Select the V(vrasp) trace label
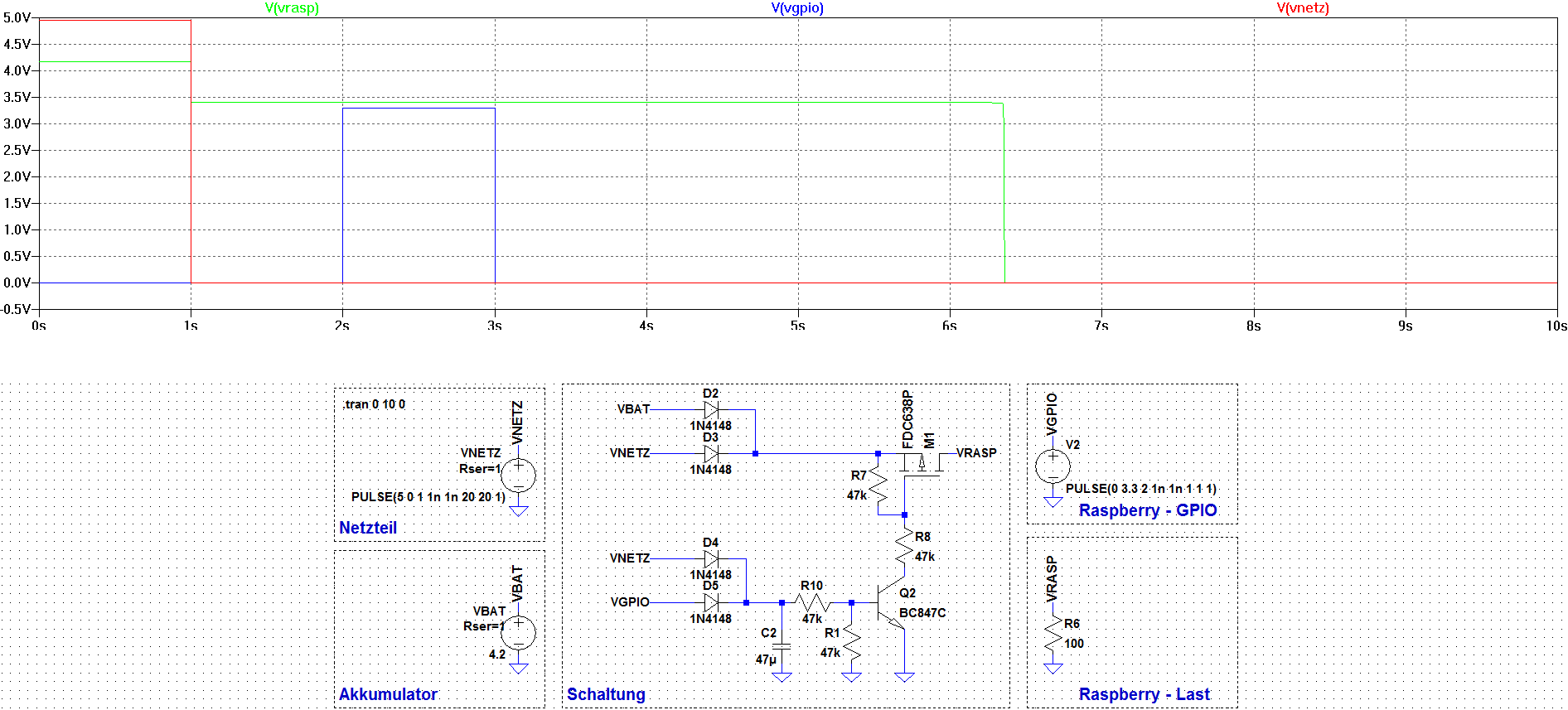The height and width of the screenshot is (710, 1568). pyautogui.click(x=292, y=7)
